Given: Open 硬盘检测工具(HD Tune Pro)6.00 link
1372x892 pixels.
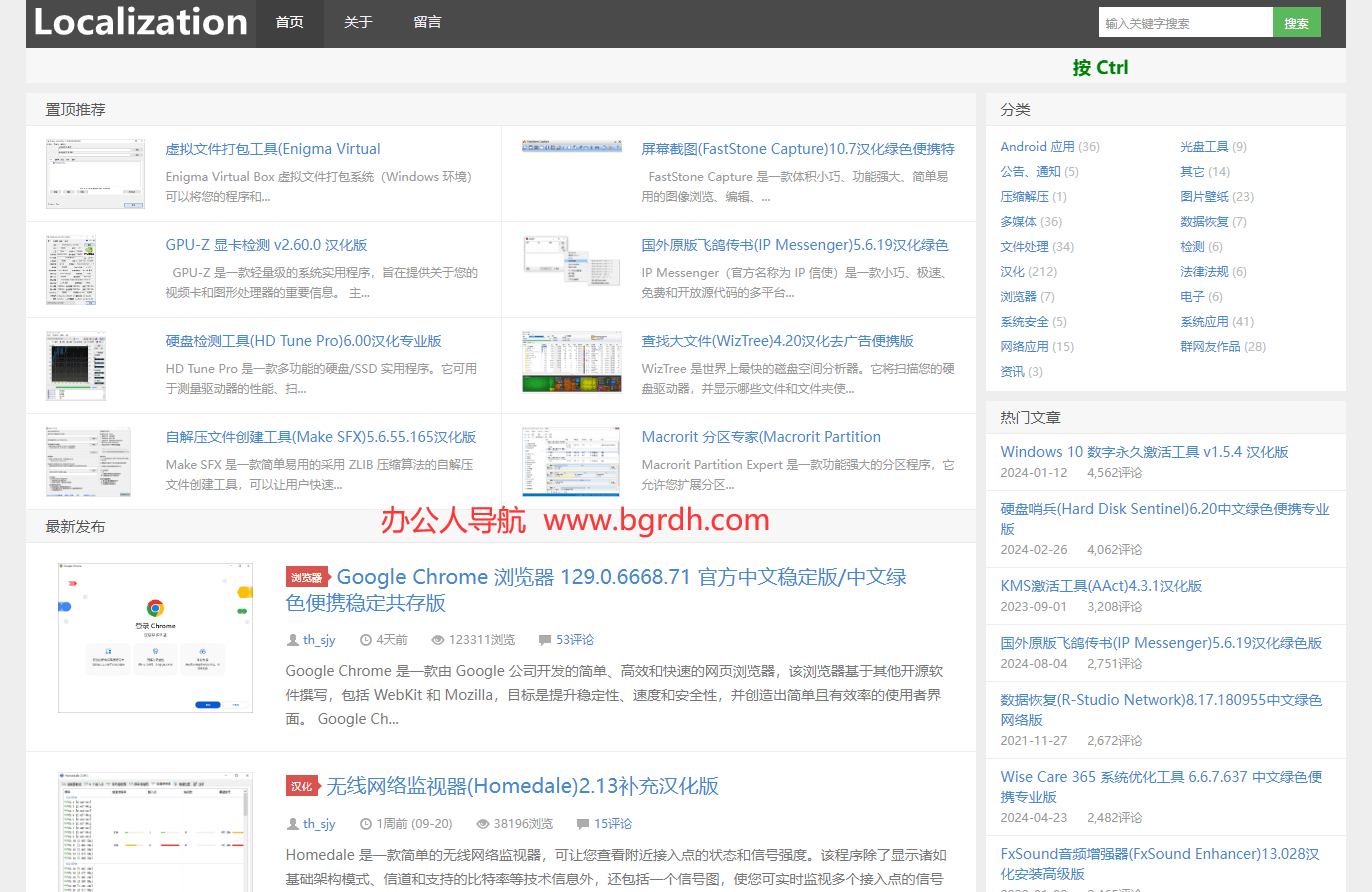Looking at the screenshot, I should click(x=303, y=341).
